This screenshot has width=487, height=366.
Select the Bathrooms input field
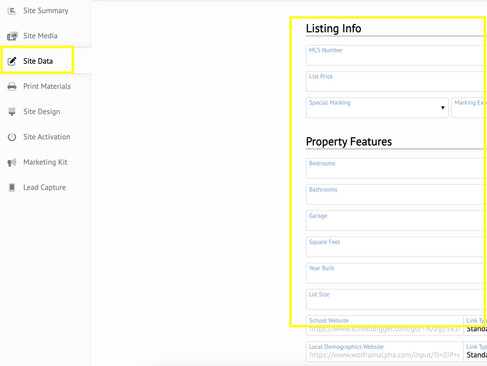396,194
